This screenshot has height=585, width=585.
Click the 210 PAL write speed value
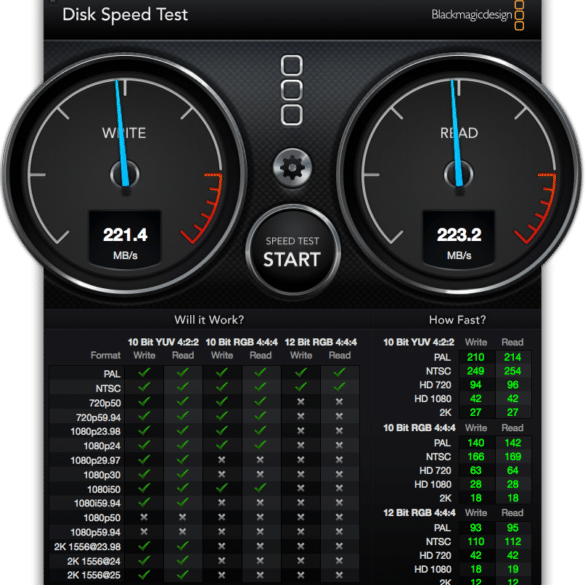point(476,357)
